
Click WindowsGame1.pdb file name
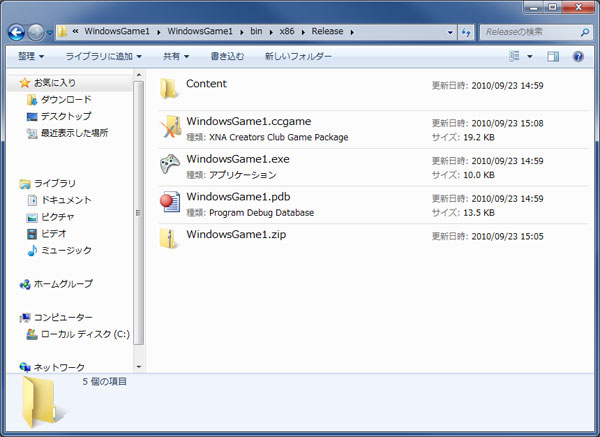(238, 197)
